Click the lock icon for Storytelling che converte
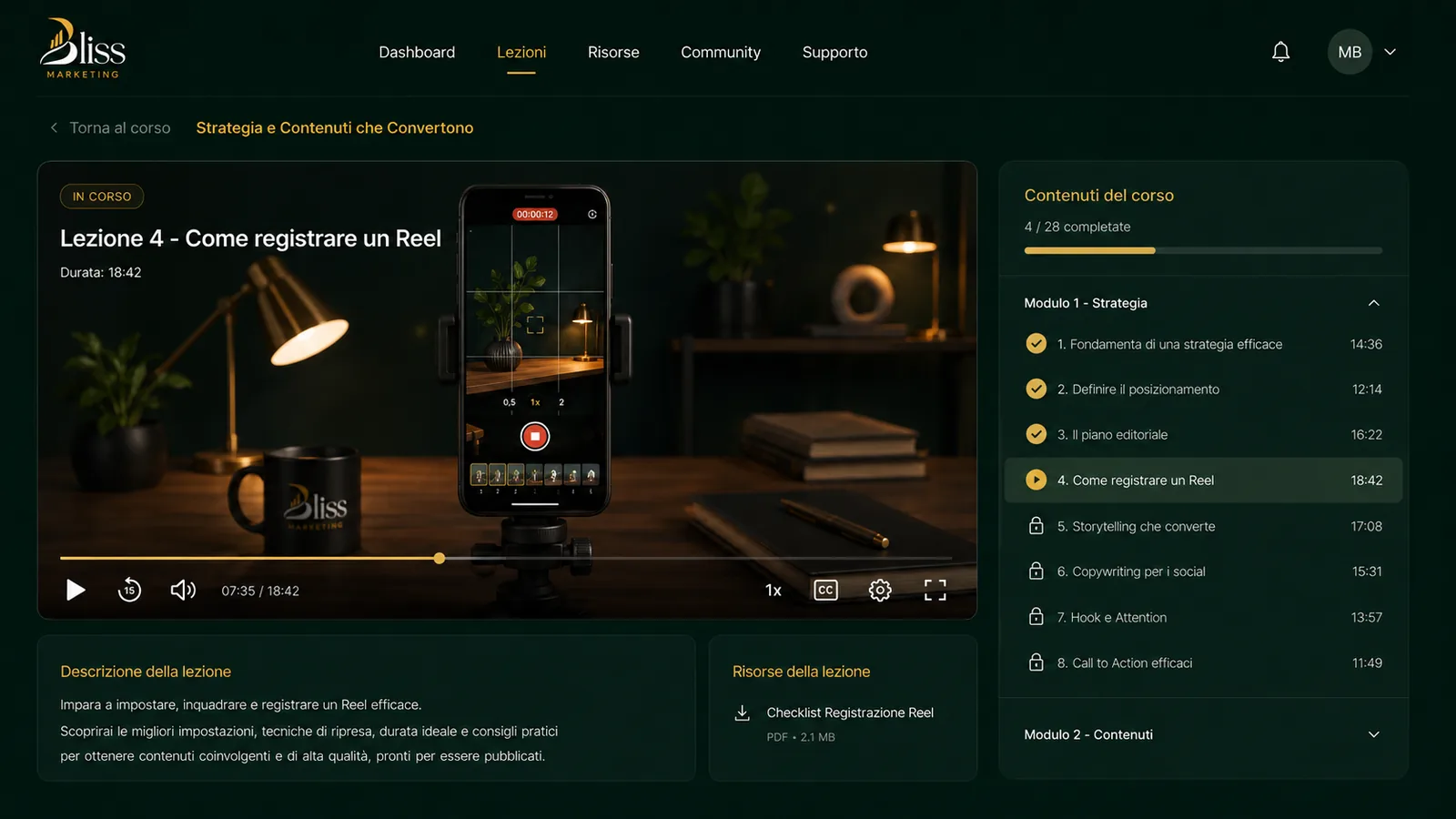This screenshot has height=819, width=1456. tap(1036, 525)
